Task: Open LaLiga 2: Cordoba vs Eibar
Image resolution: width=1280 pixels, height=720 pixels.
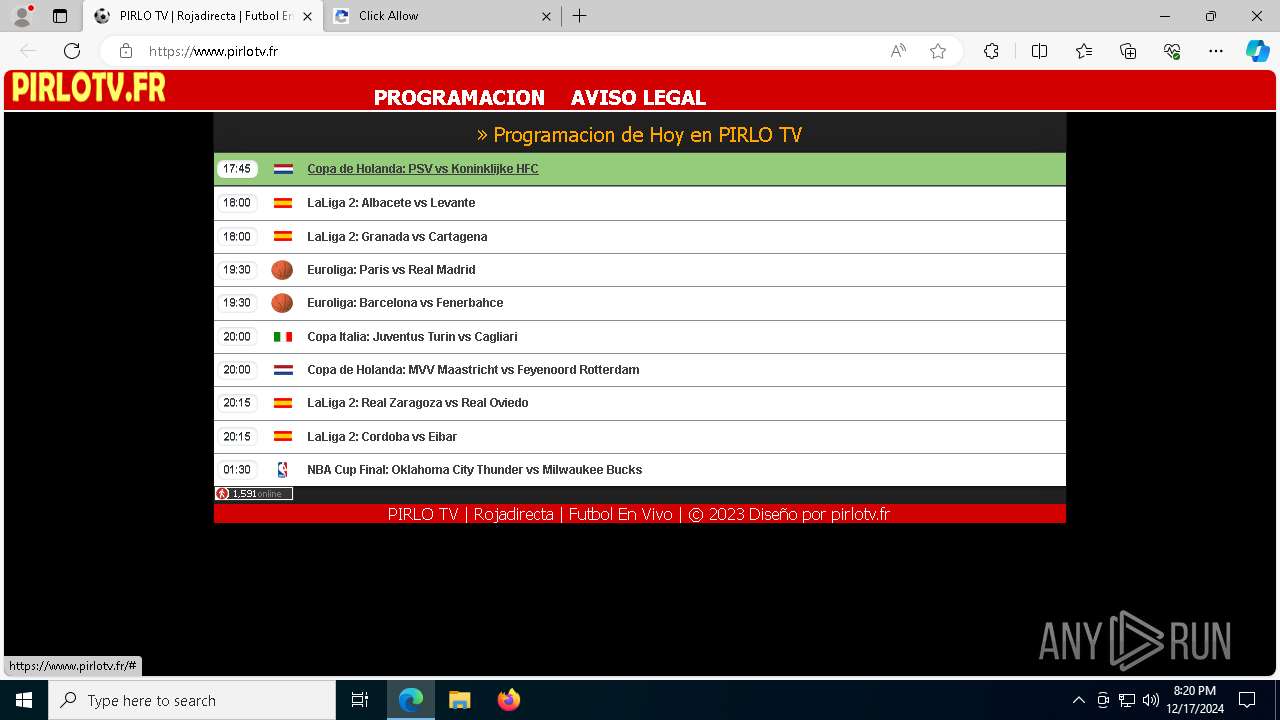Action: tap(382, 437)
